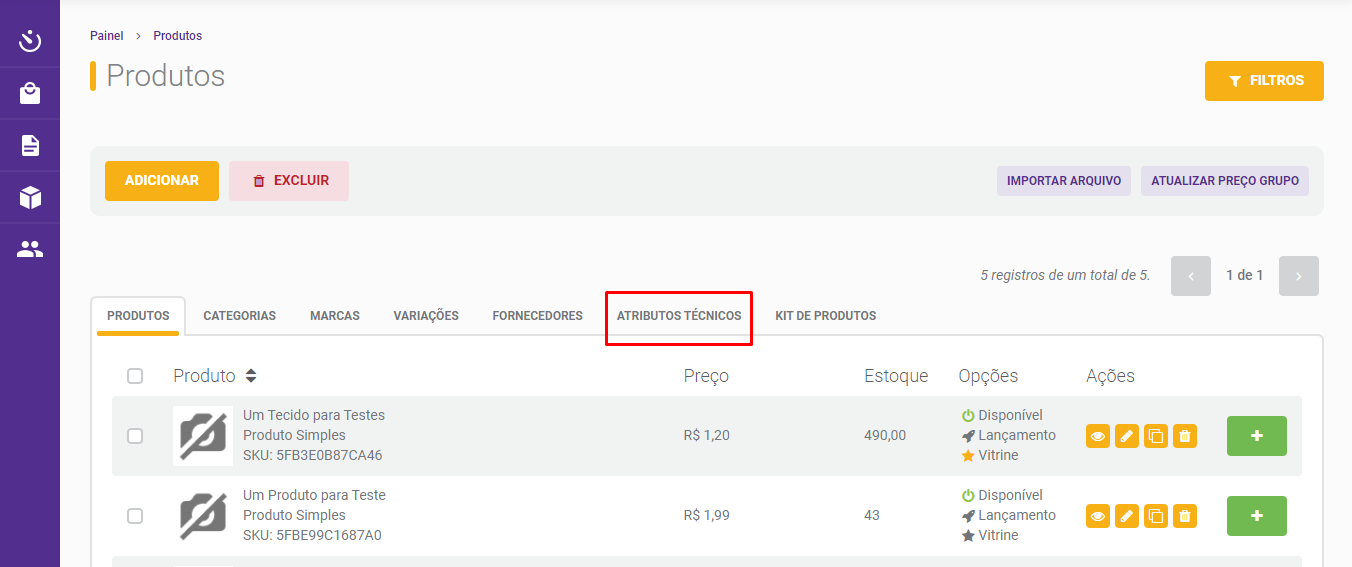This screenshot has height=567, width=1352.
Task: Select the Importar Arquivo button
Action: point(1064,181)
